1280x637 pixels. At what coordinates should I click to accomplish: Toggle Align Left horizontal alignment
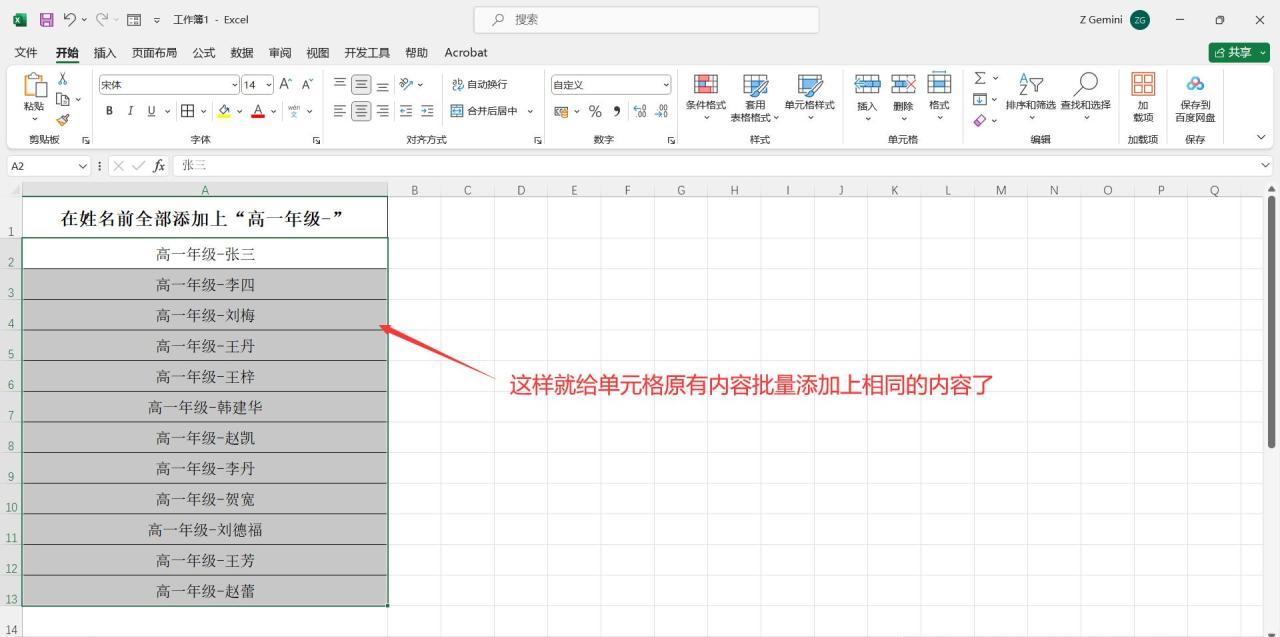pos(340,111)
